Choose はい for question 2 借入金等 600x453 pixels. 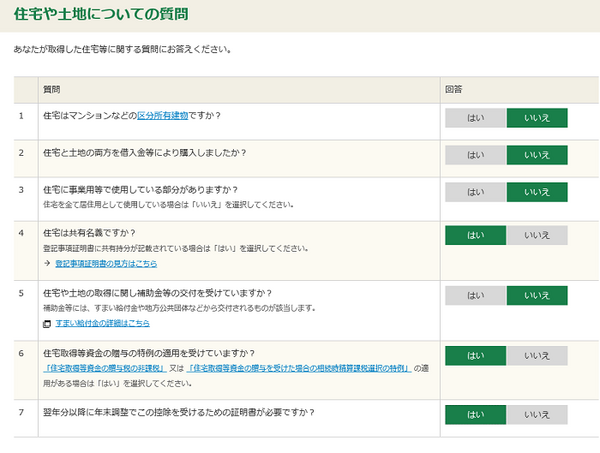point(476,155)
